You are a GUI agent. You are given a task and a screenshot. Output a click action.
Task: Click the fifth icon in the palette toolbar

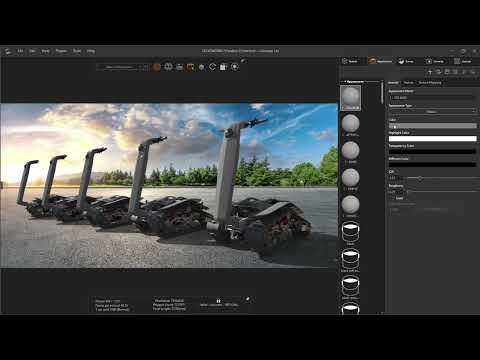coord(464,72)
